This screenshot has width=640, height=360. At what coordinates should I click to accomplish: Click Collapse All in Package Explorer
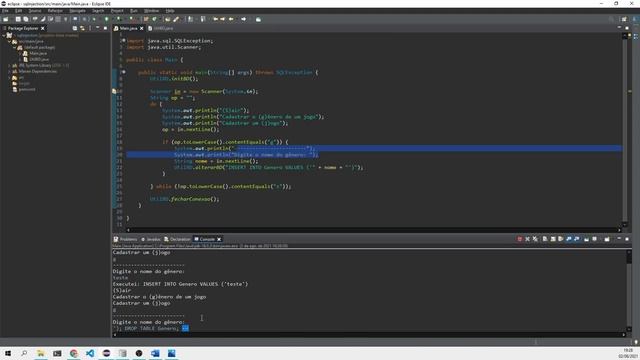click(x=75, y=28)
